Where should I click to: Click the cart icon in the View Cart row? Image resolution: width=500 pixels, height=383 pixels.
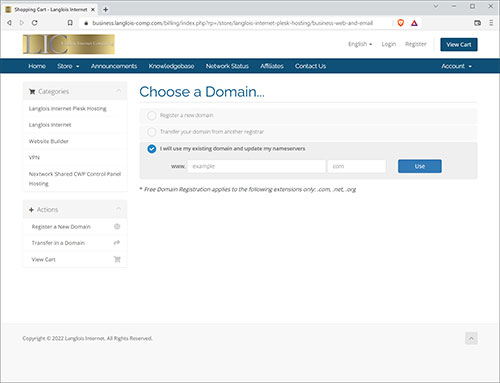point(117,259)
